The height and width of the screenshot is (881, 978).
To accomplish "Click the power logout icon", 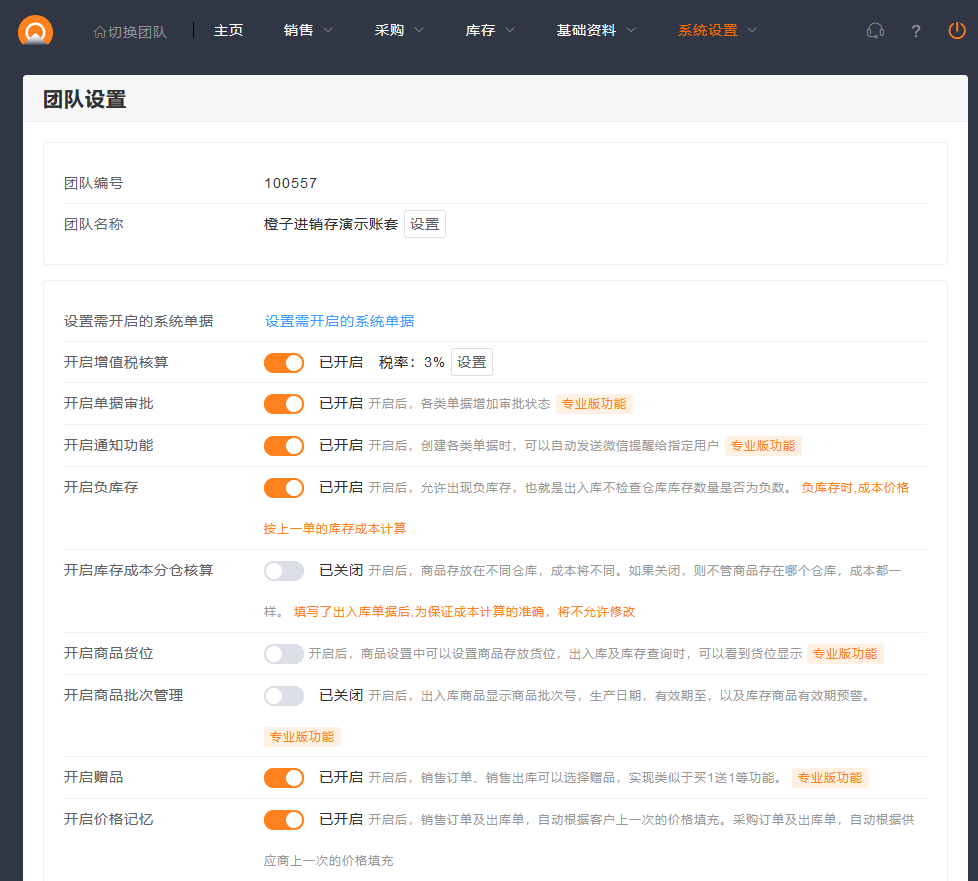I will pyautogui.click(x=957, y=31).
